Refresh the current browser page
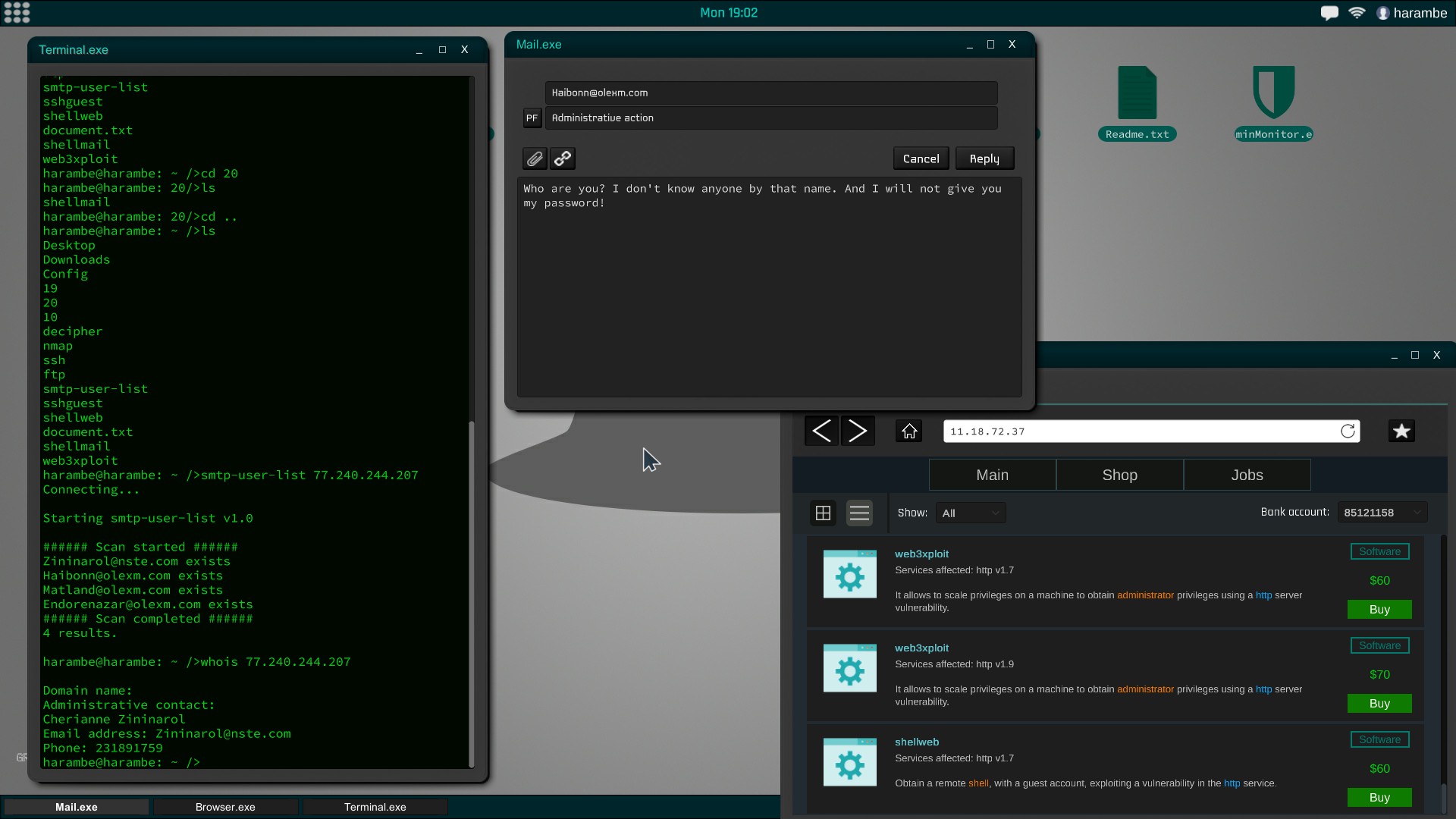Viewport: 1456px width, 819px height. (1348, 431)
